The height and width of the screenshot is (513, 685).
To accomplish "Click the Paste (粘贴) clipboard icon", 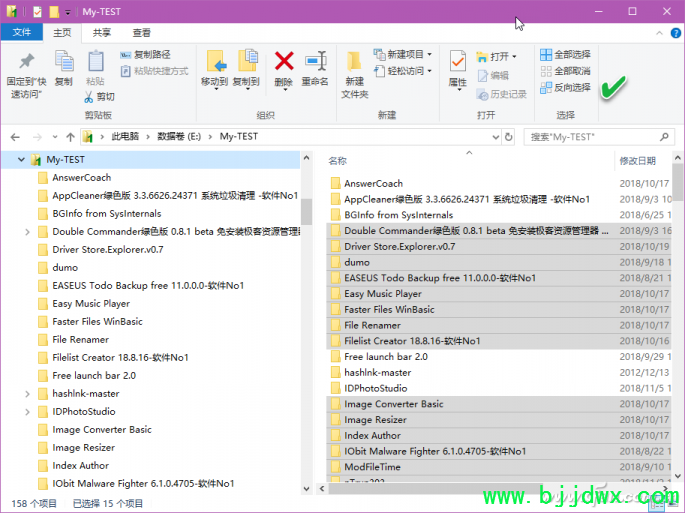I will tap(95, 61).
